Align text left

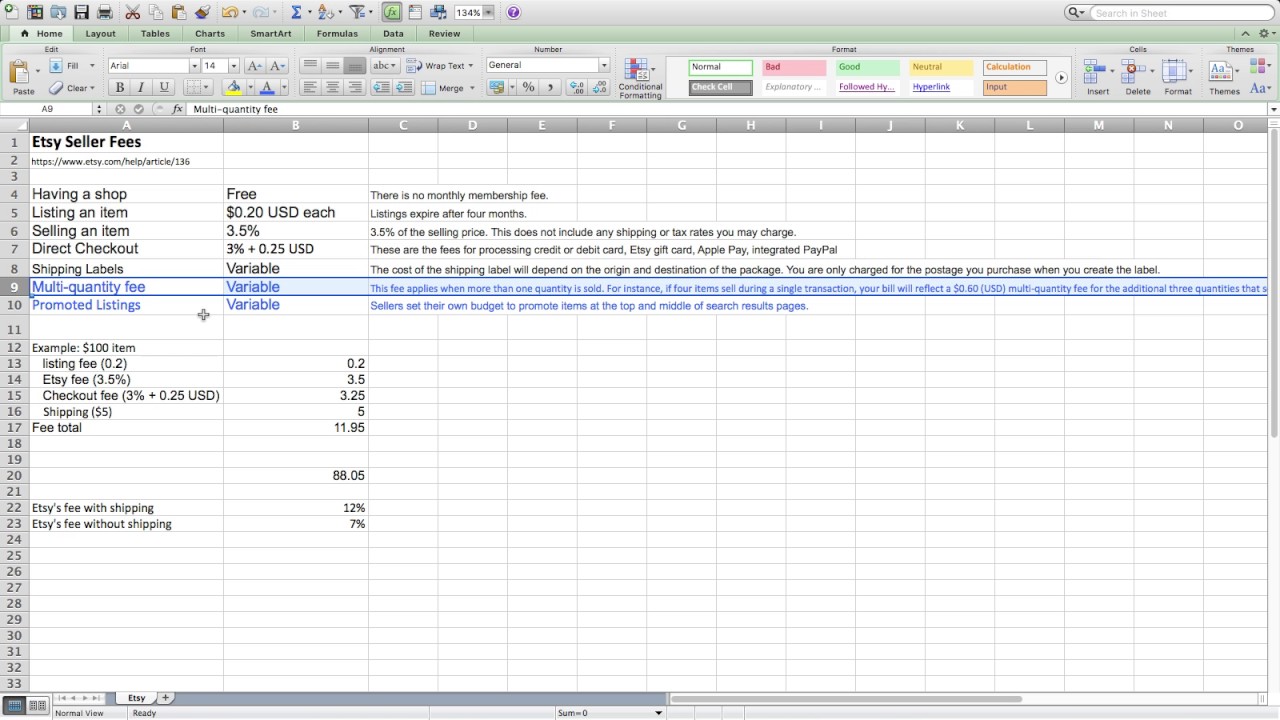pyautogui.click(x=310, y=88)
